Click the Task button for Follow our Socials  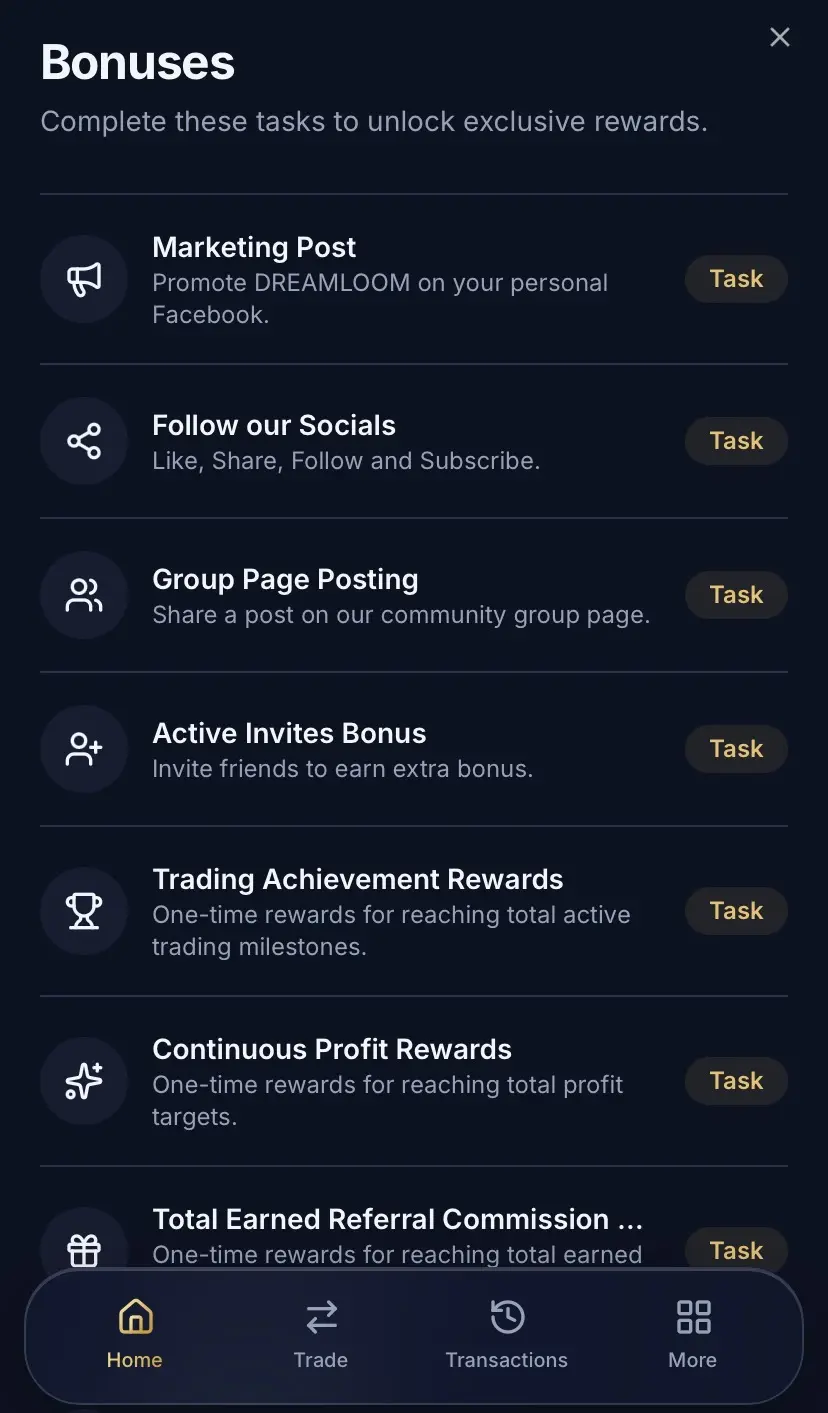736,441
